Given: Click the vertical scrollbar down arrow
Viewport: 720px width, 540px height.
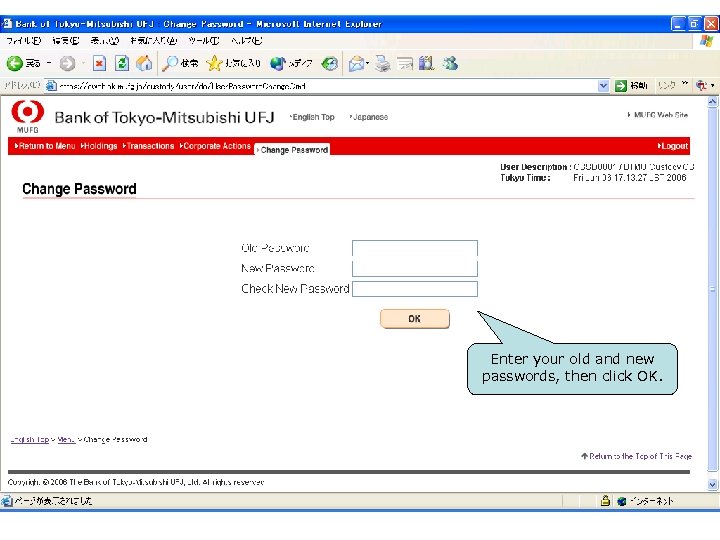Looking at the screenshot, I should pyautogui.click(x=712, y=484).
